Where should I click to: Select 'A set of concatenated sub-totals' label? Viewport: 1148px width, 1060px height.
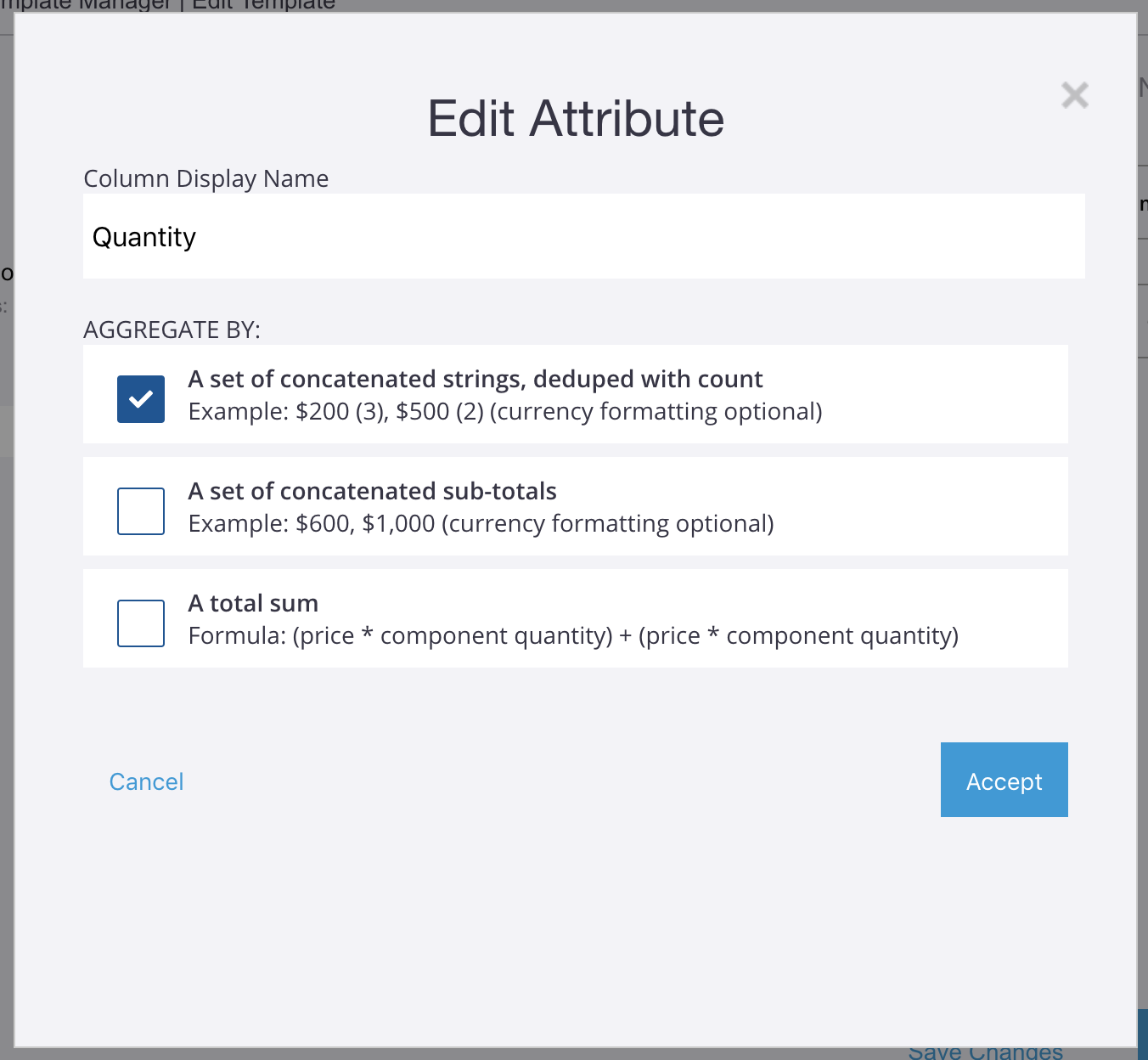click(x=372, y=491)
